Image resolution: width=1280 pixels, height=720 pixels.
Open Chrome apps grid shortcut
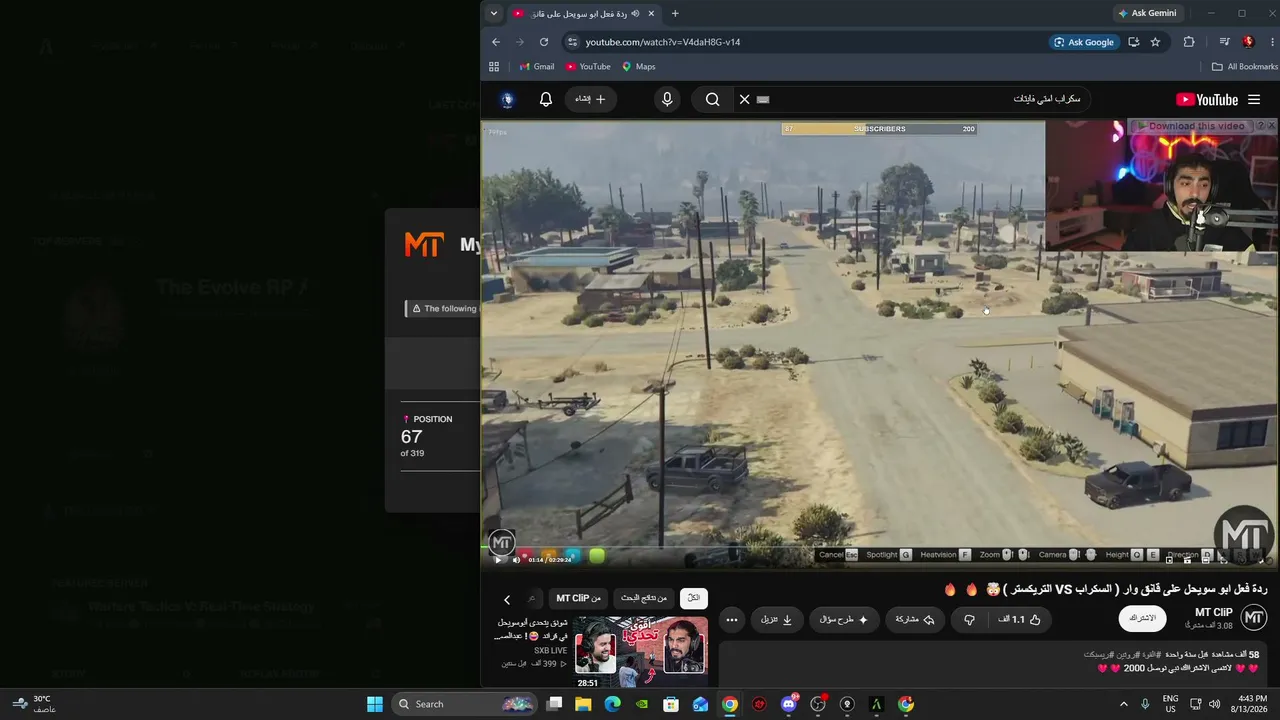click(x=494, y=67)
